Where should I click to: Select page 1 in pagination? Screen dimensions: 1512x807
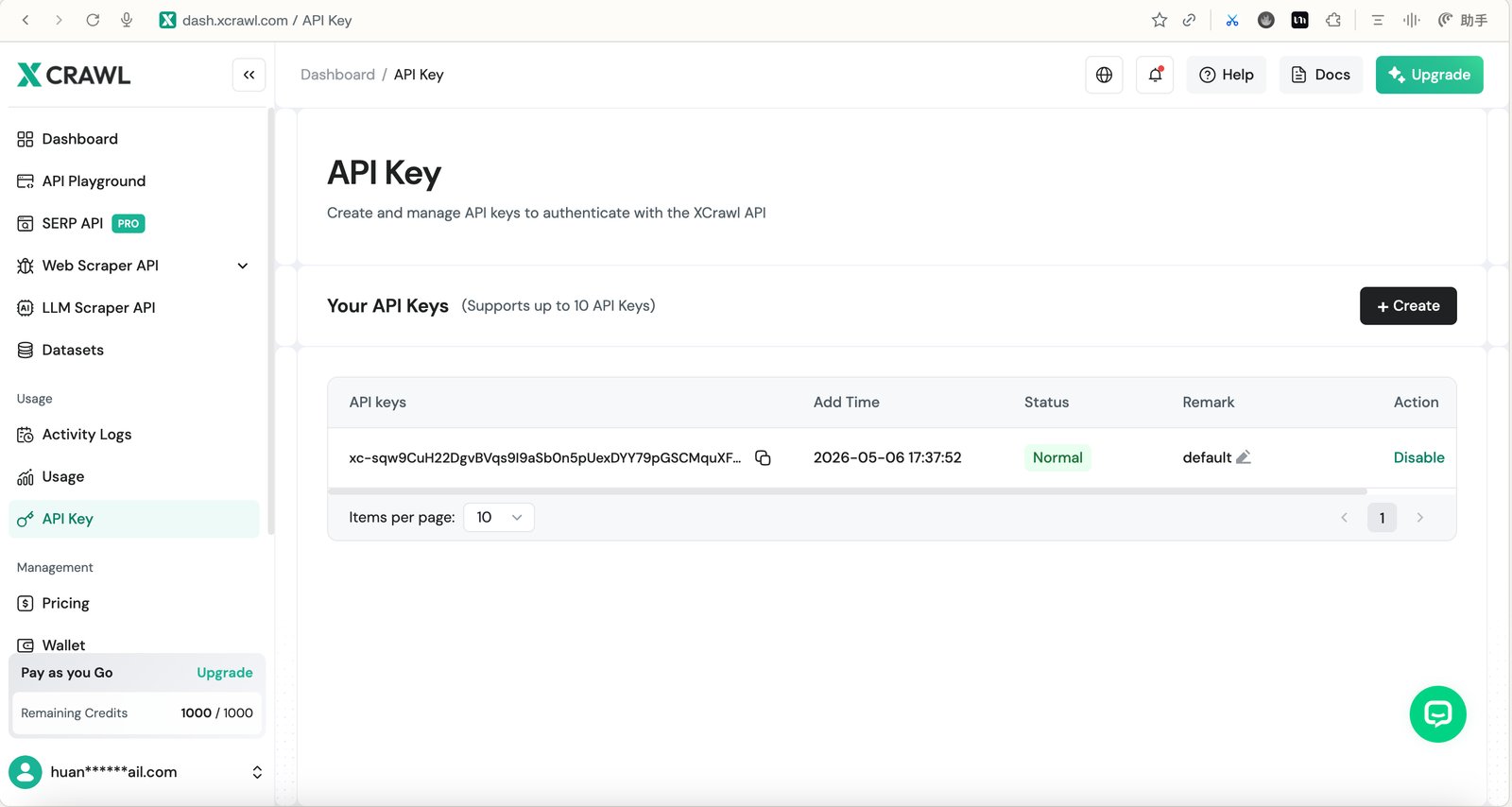pos(1382,517)
